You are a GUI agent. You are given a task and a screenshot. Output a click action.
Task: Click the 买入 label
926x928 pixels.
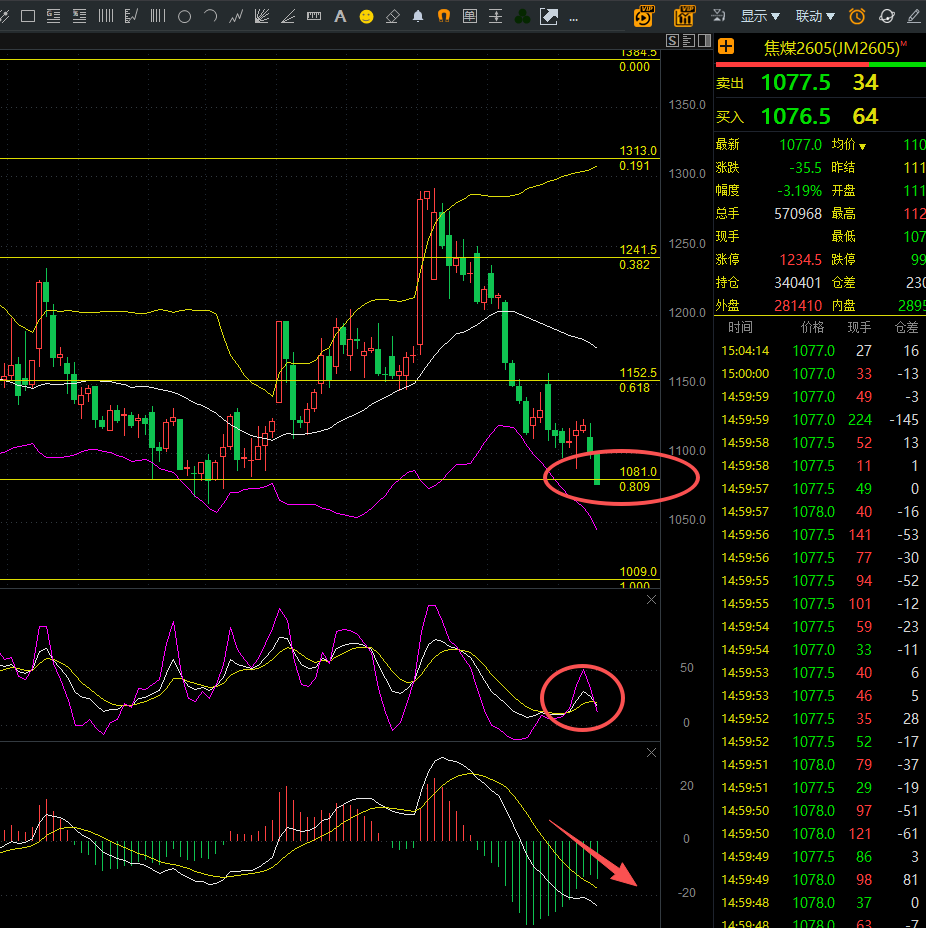tap(730, 117)
